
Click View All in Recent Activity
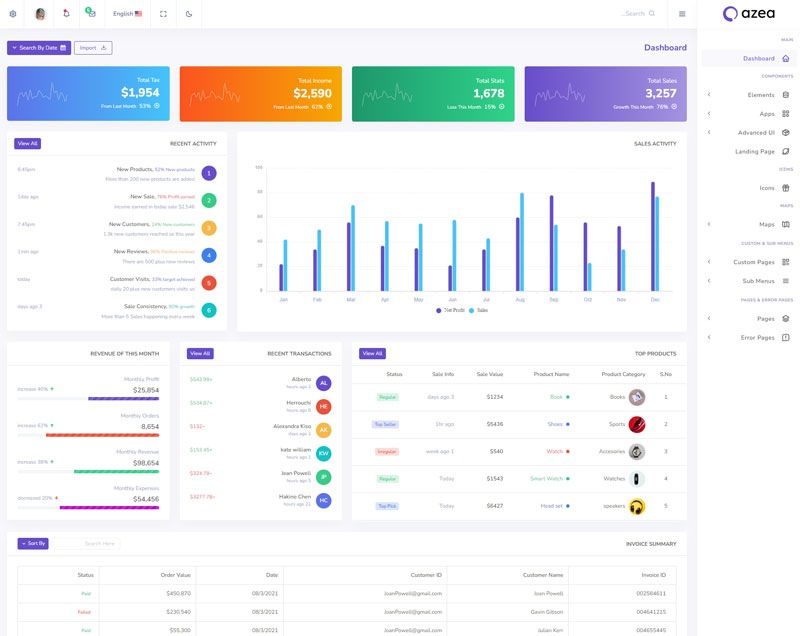pos(27,143)
